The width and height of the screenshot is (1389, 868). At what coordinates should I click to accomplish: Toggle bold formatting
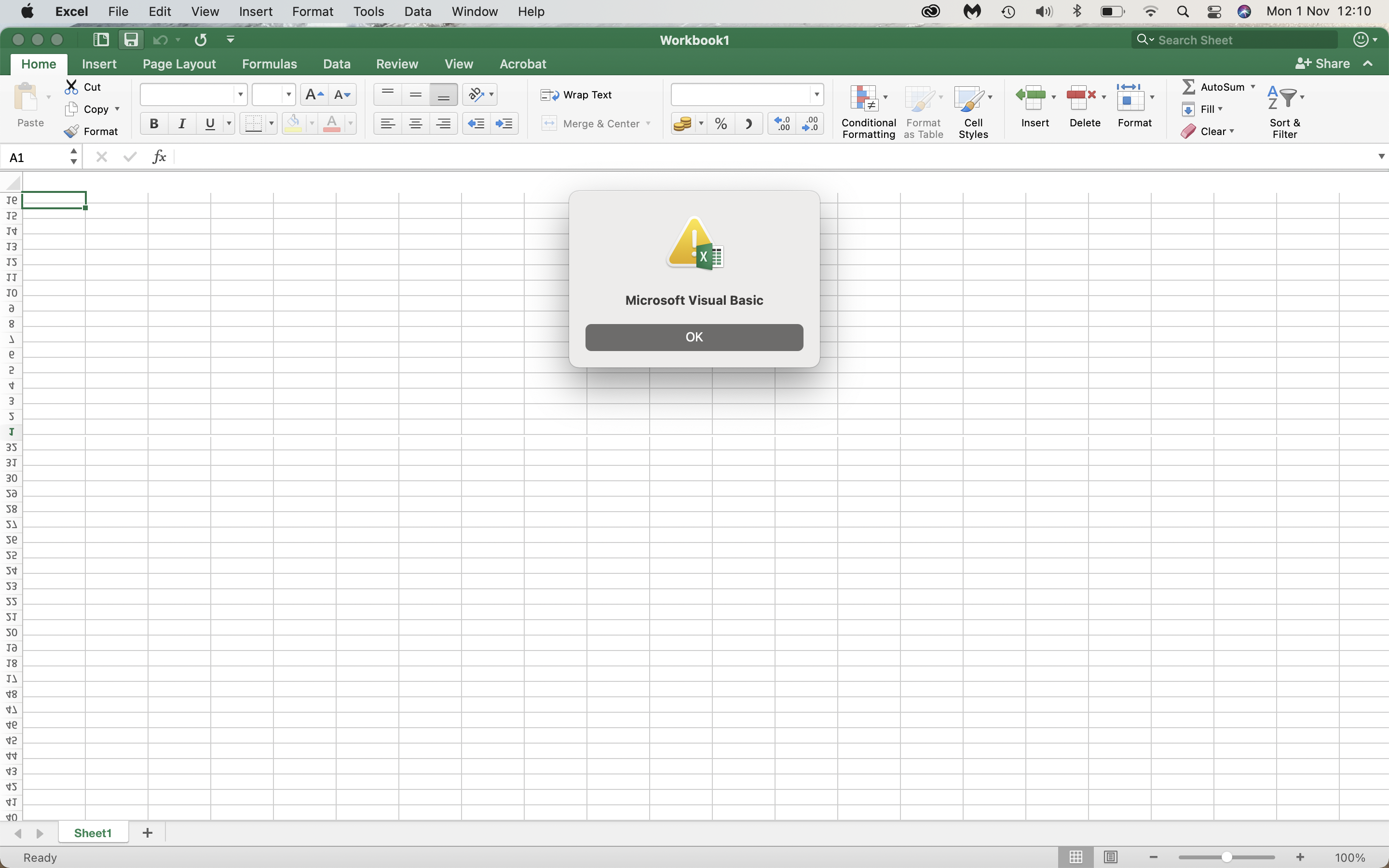point(153,123)
